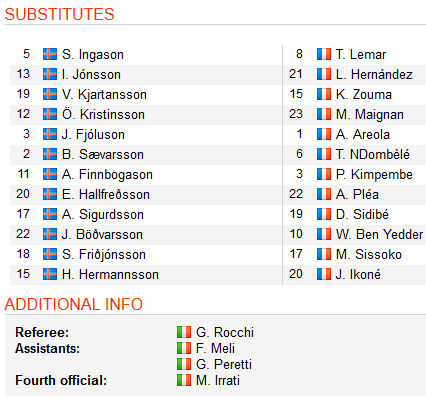Click the Italy flag beside M. Irrati

coord(184,380)
